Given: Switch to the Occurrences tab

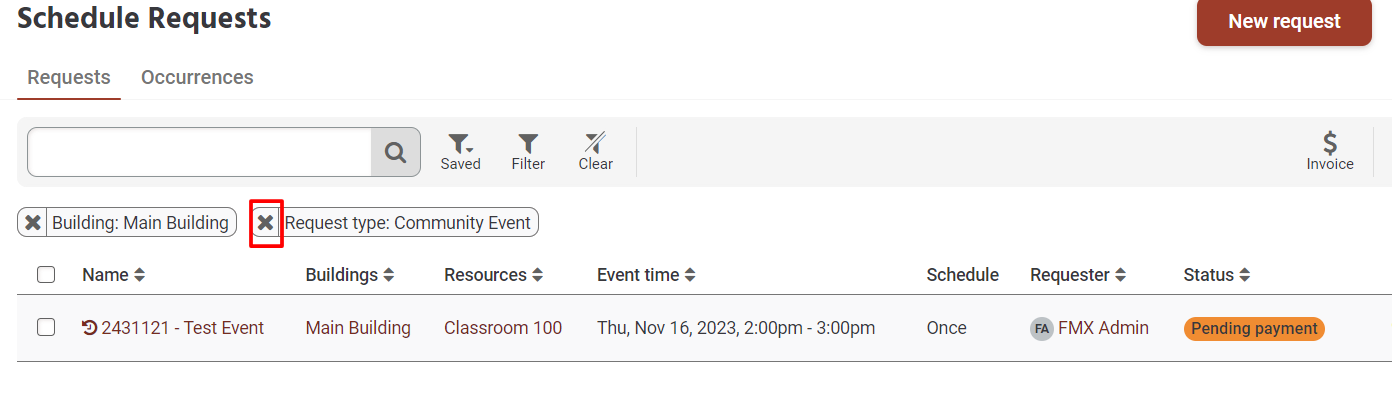Looking at the screenshot, I should (x=197, y=77).
